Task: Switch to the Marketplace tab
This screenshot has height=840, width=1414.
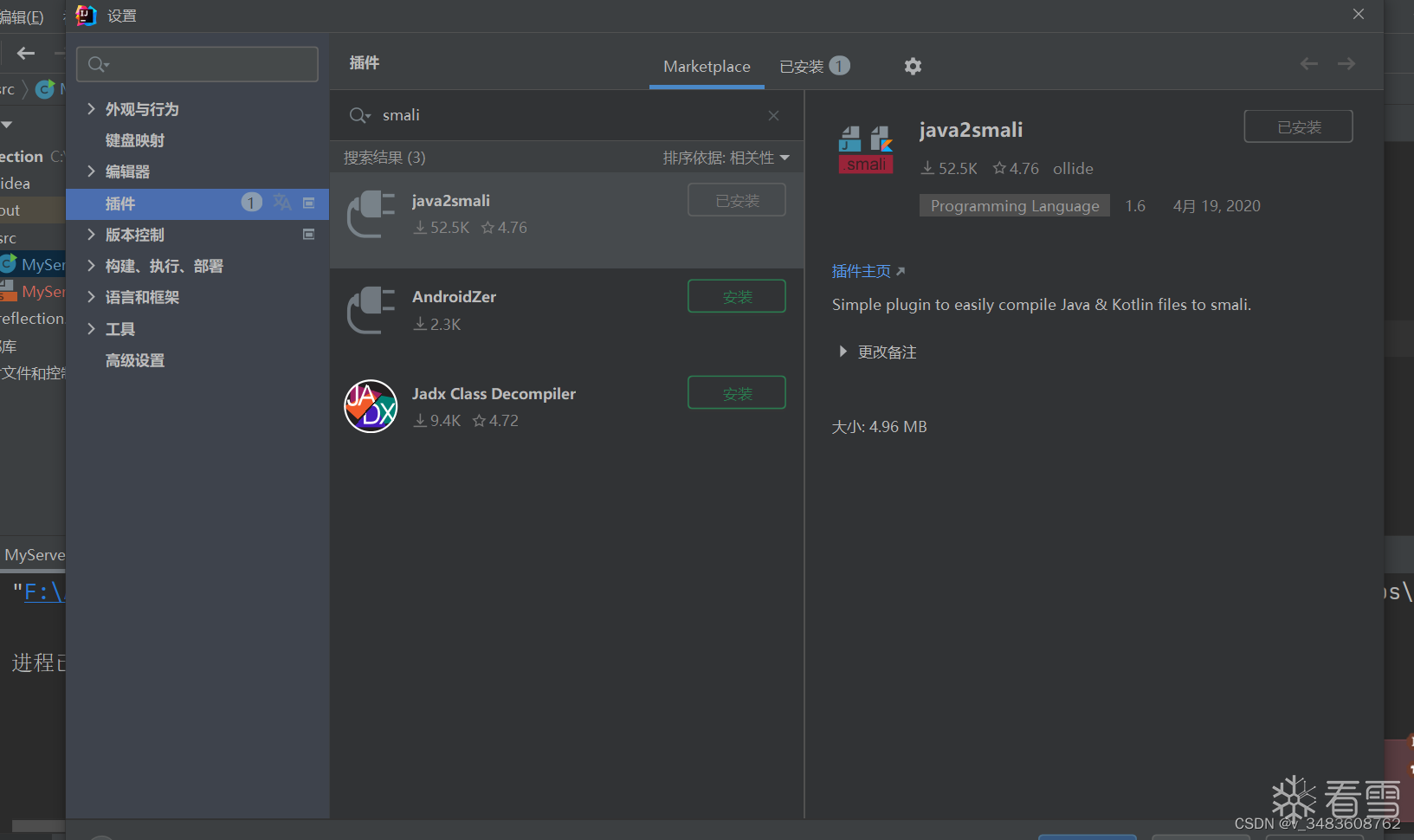Action: (x=707, y=67)
